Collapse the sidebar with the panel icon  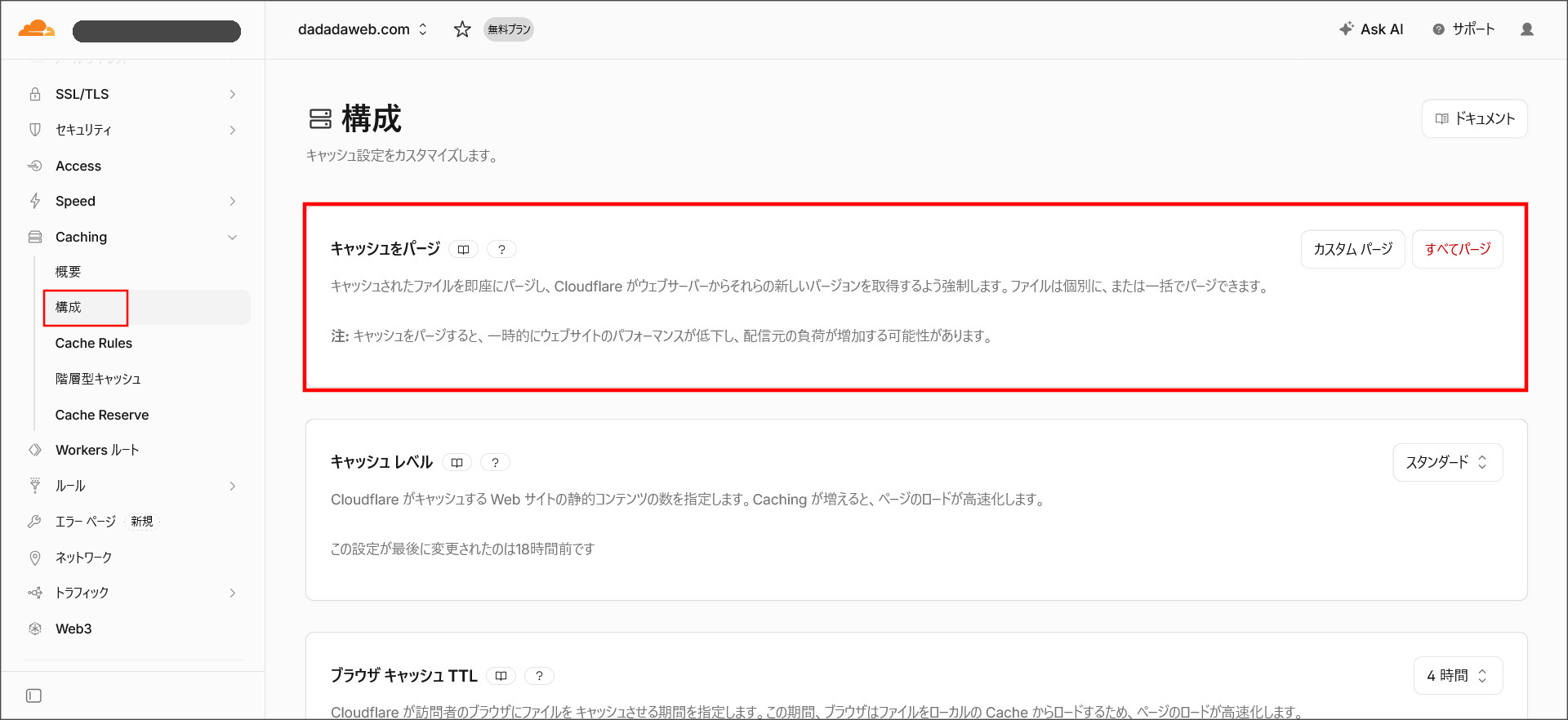click(33, 696)
